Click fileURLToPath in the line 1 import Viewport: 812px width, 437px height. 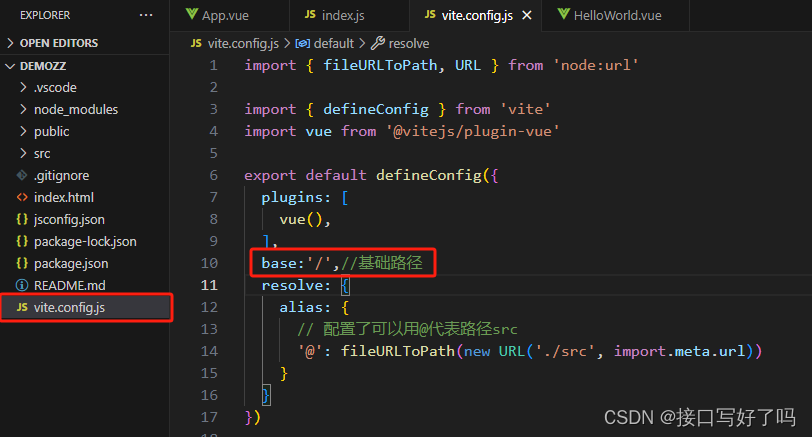tap(380, 65)
